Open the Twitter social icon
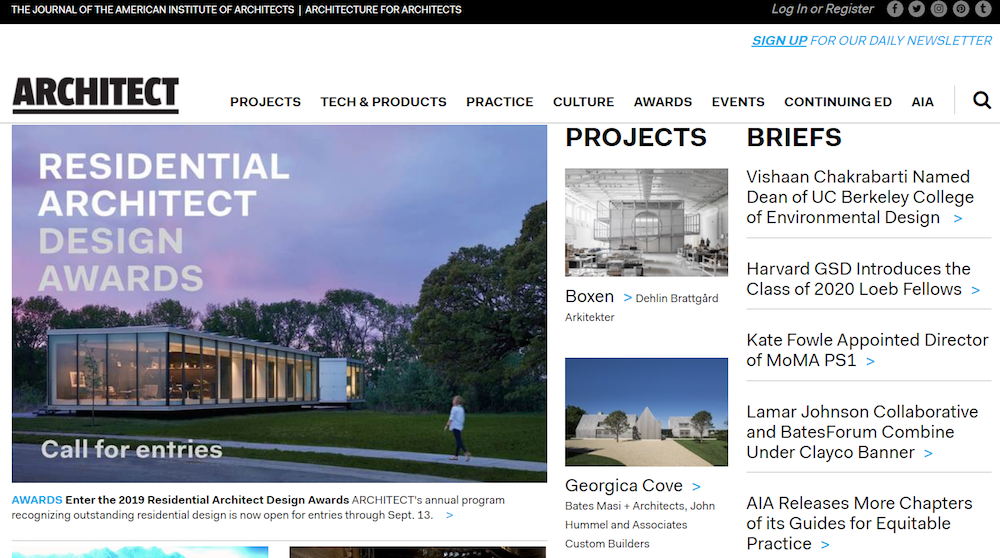Image resolution: width=1000 pixels, height=558 pixels. 916,9
